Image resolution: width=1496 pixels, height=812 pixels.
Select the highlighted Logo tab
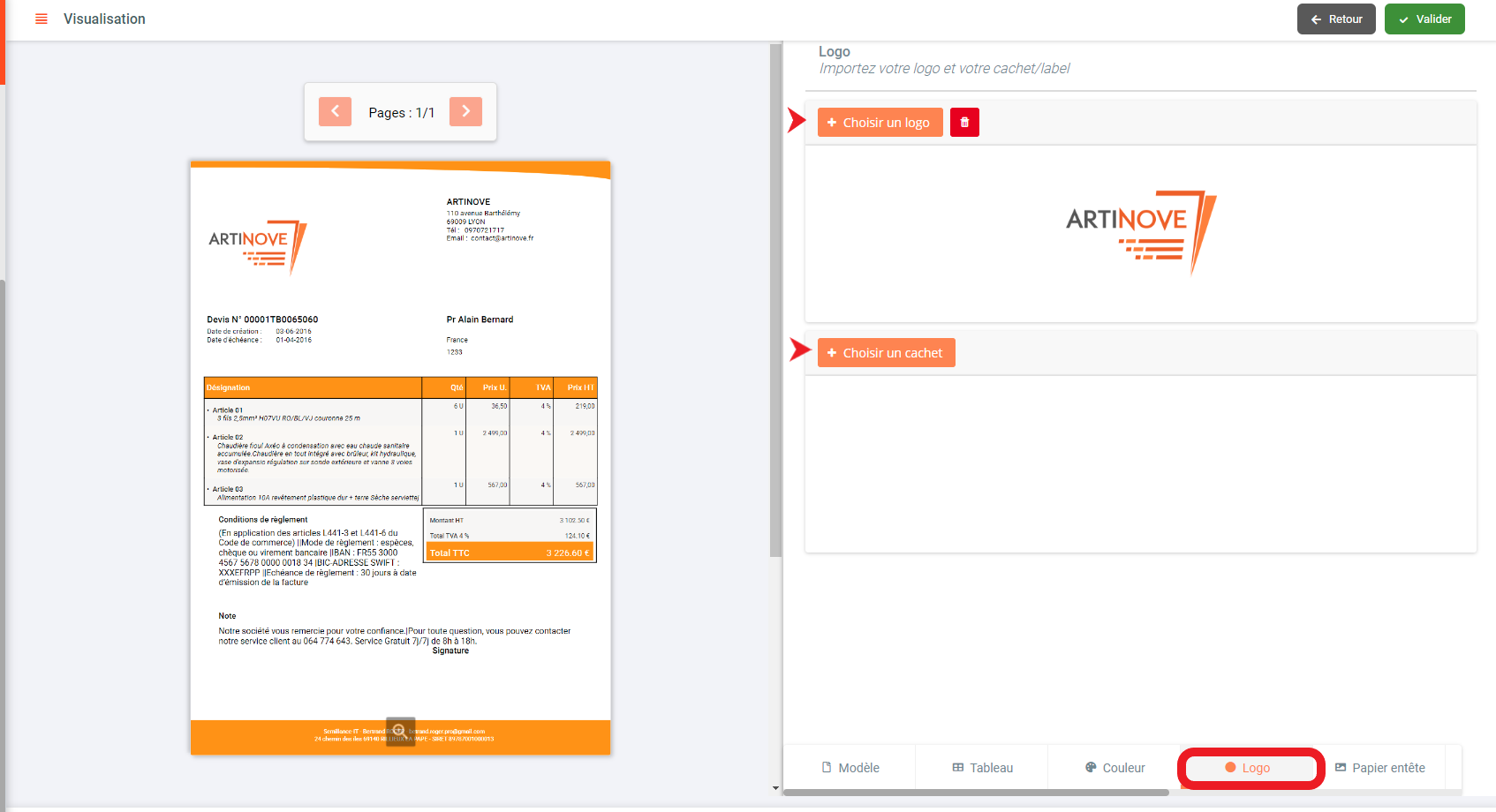pyautogui.click(x=1247, y=768)
